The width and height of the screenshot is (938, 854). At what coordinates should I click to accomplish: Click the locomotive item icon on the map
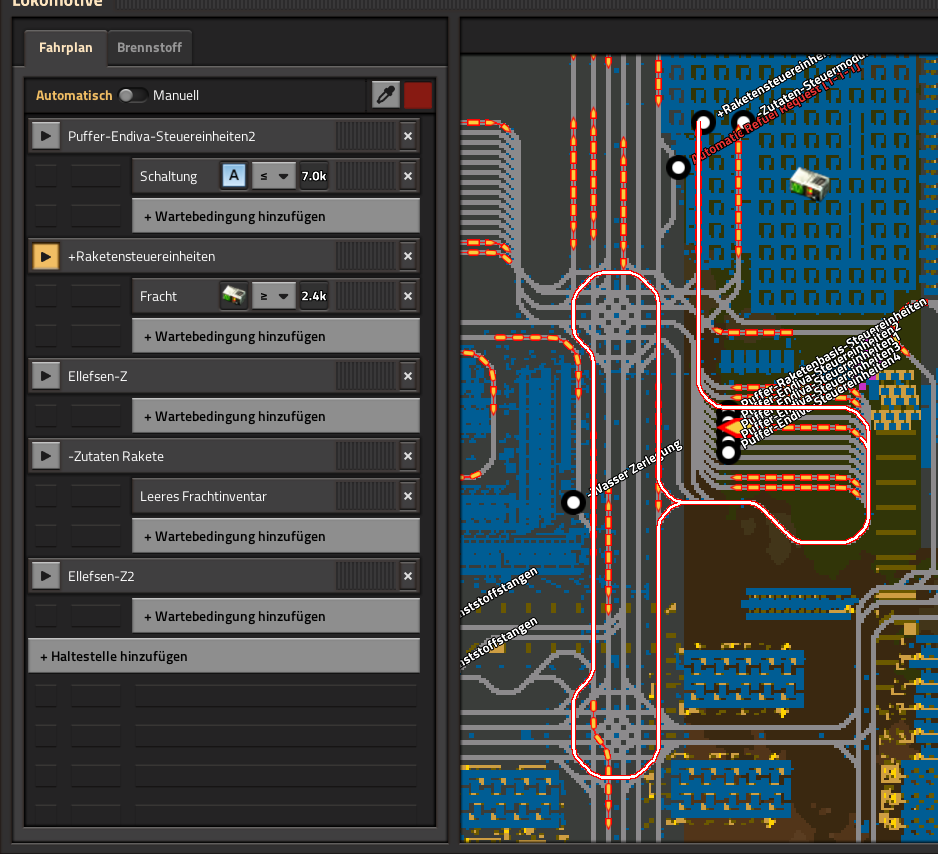click(x=809, y=183)
